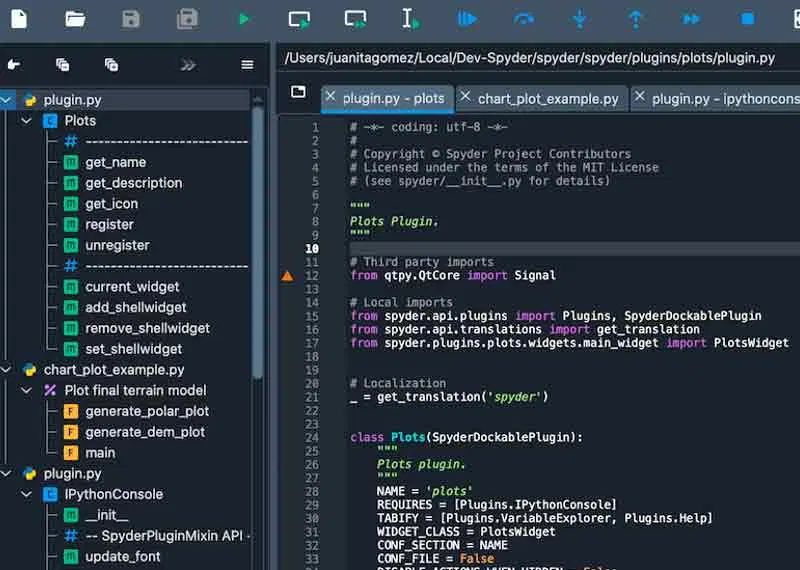Jump to remove_shellwidget method
The height and width of the screenshot is (570, 800).
point(147,328)
